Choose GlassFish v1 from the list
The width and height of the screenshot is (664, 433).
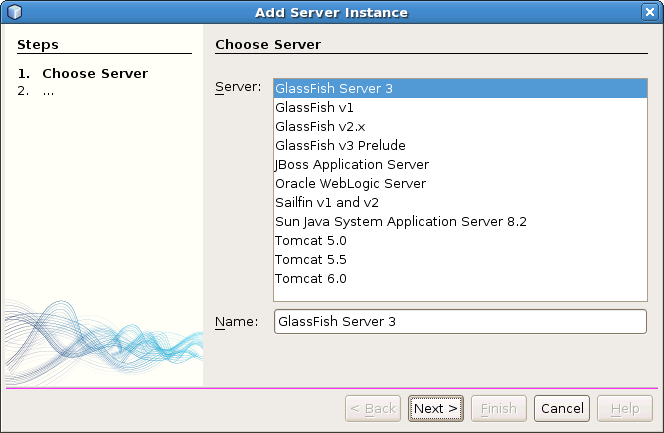tap(314, 107)
